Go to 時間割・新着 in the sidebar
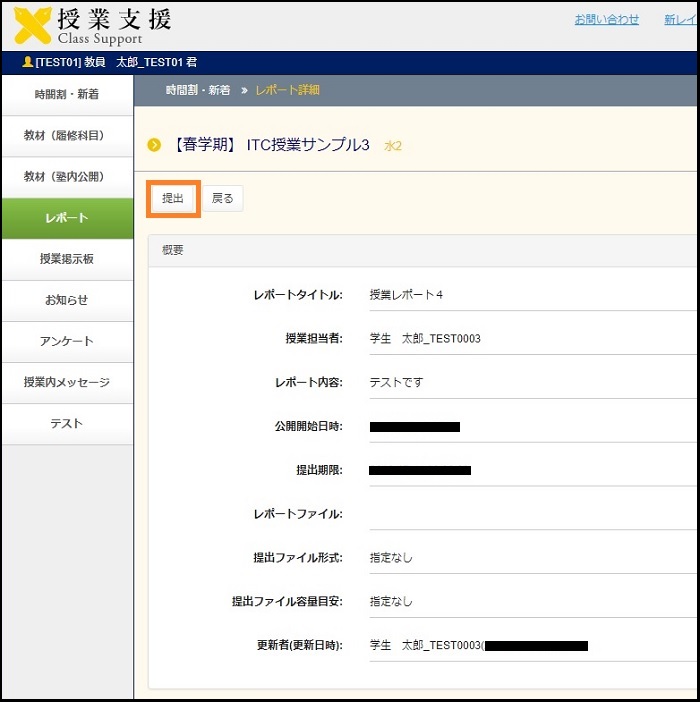This screenshot has width=700, height=702. (x=67, y=95)
